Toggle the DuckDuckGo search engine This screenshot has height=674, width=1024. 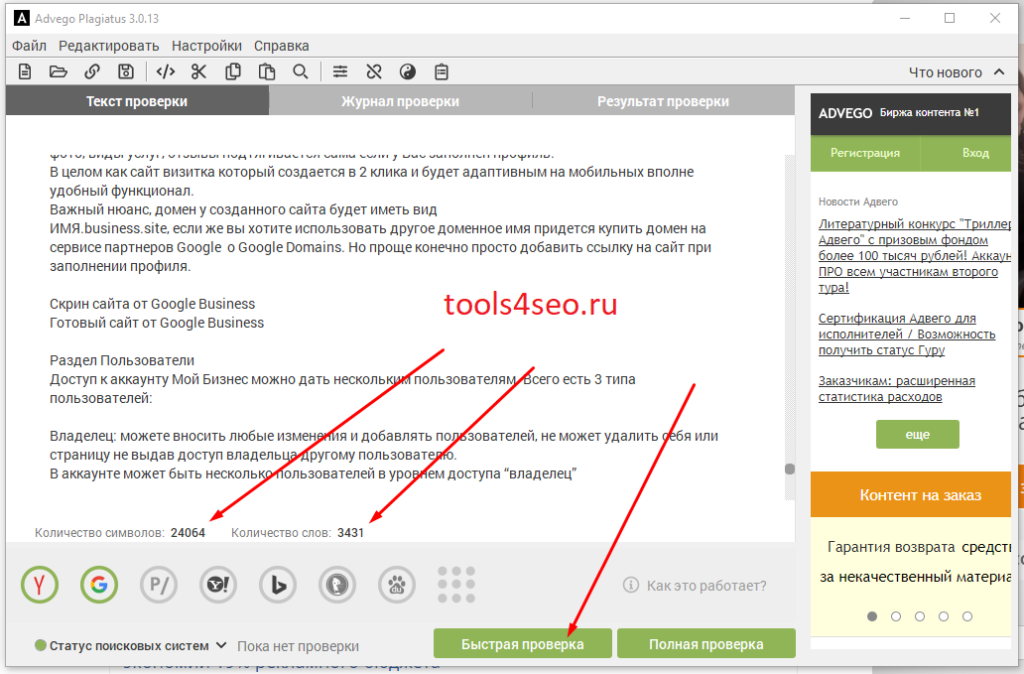pyautogui.click(x=337, y=585)
